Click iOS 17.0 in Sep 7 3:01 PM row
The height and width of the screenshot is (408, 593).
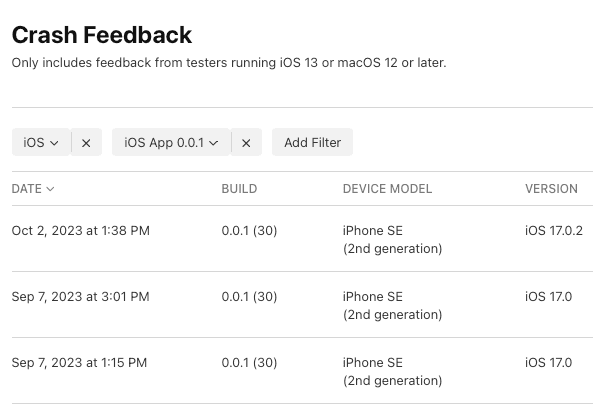[548, 296]
